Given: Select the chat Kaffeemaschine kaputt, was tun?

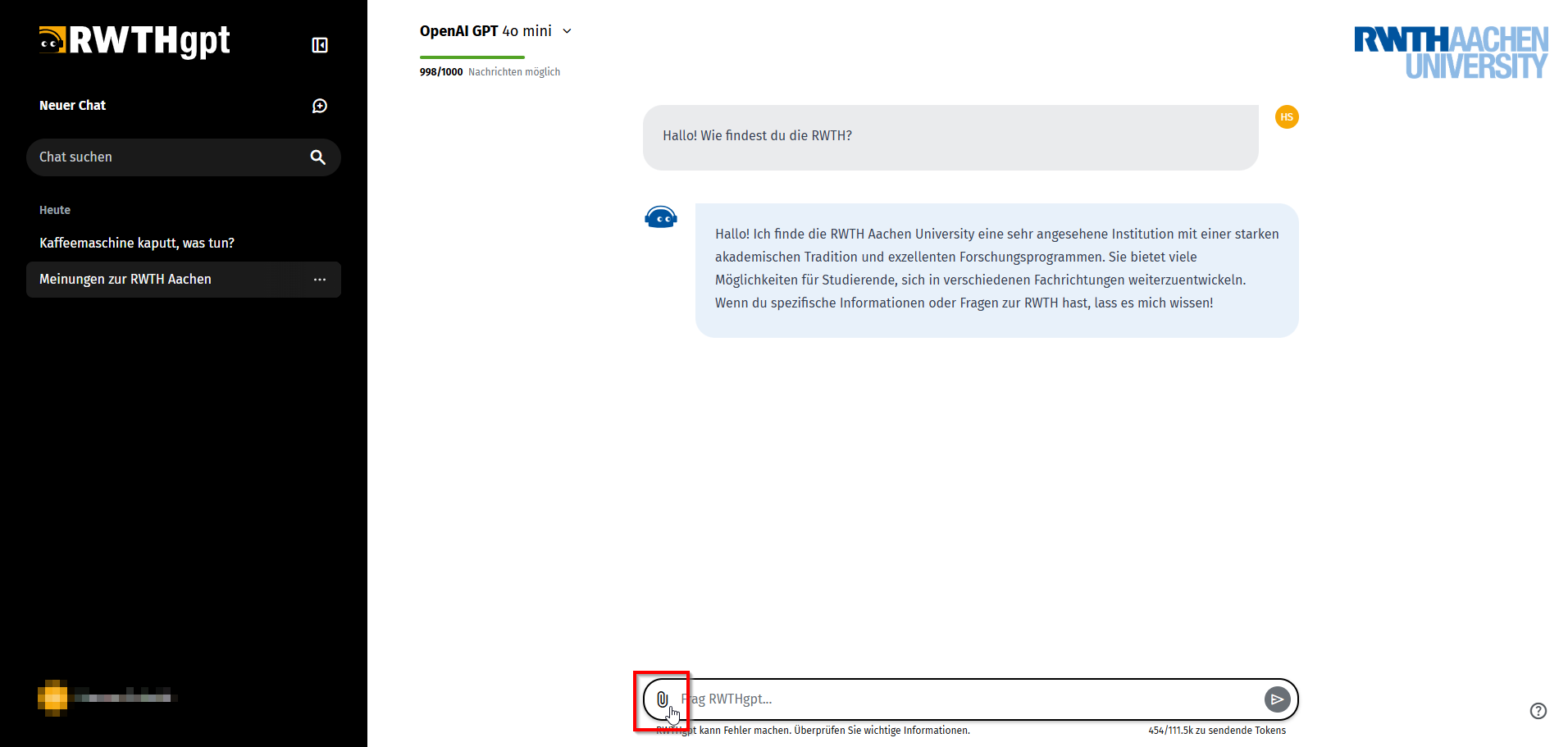Looking at the screenshot, I should point(137,243).
